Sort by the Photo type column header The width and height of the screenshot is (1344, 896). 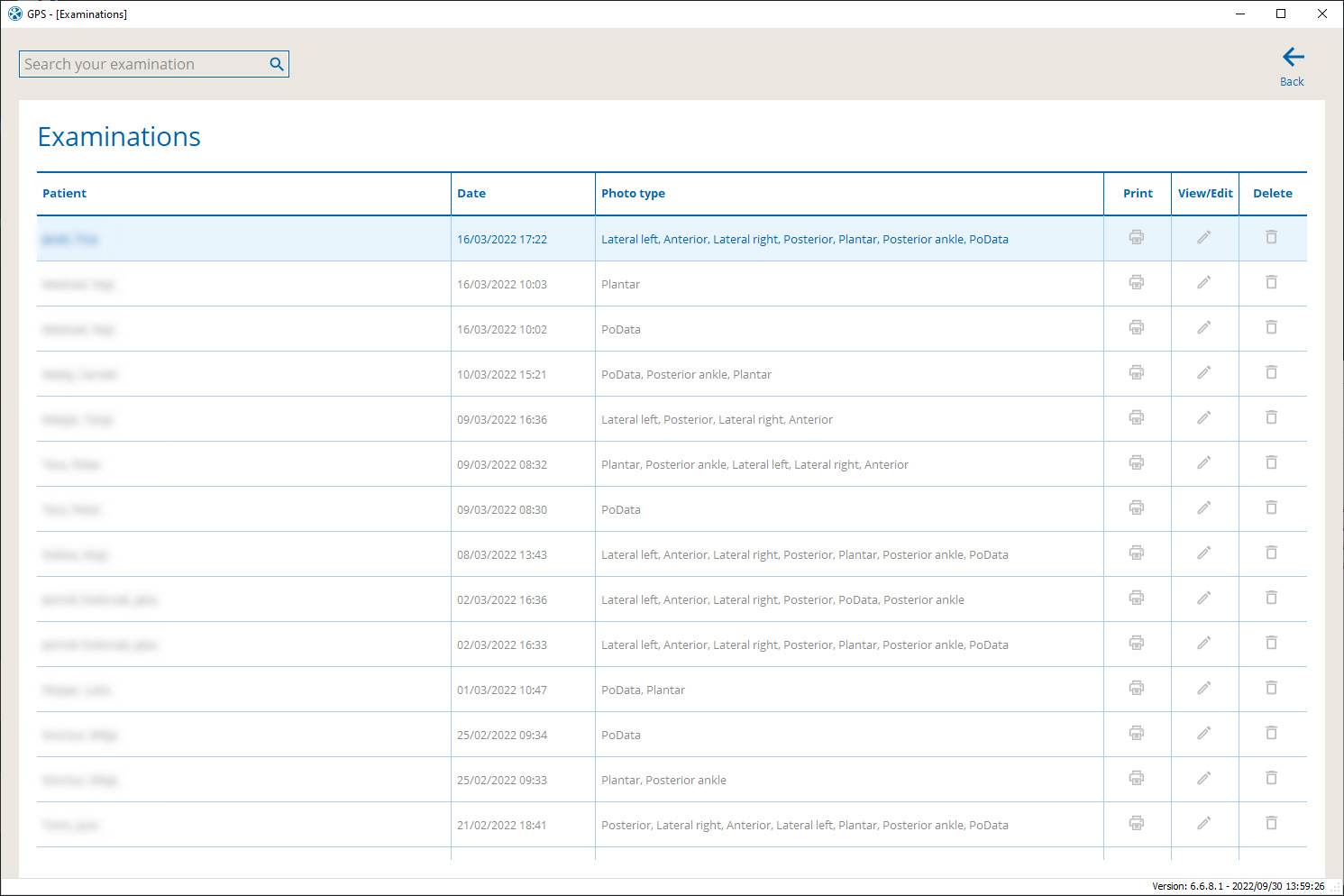tap(634, 194)
